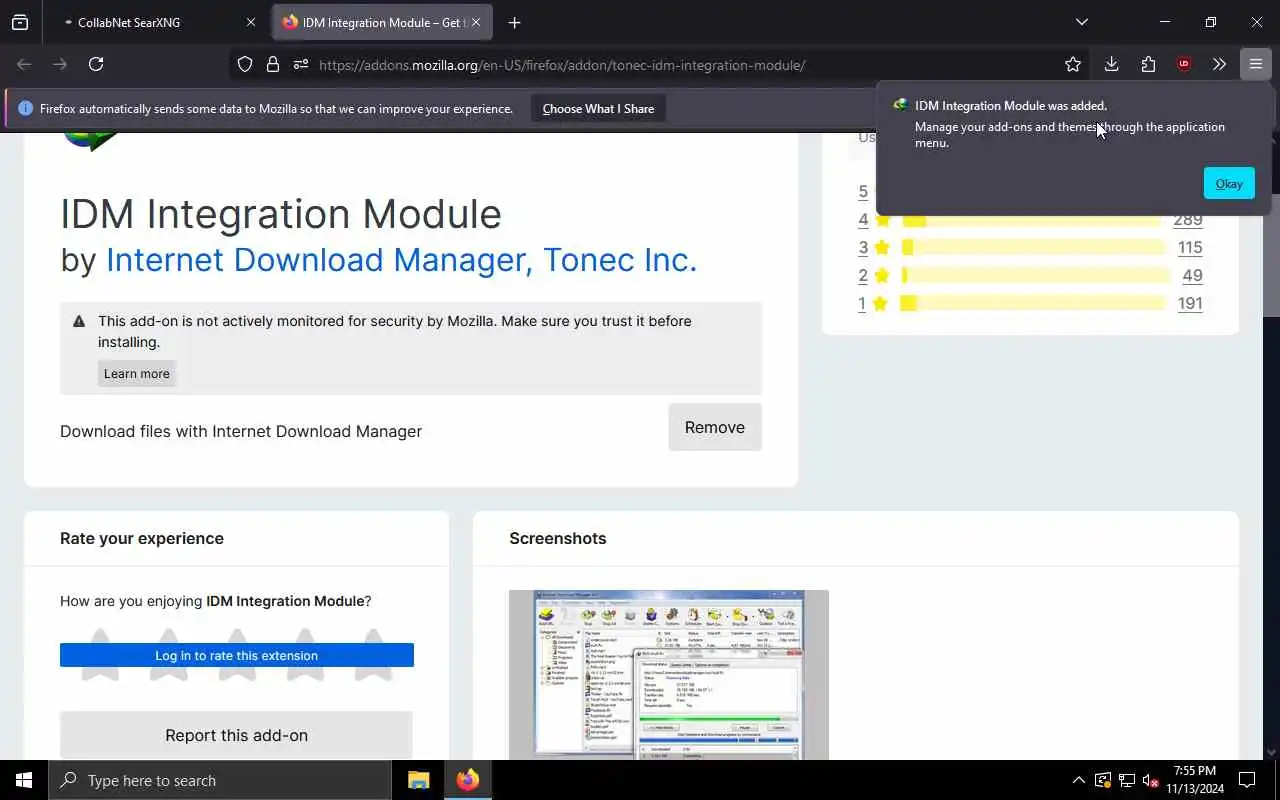This screenshot has width=1280, height=800.
Task: Click Okay in add-on added popup
Action: tap(1229, 183)
